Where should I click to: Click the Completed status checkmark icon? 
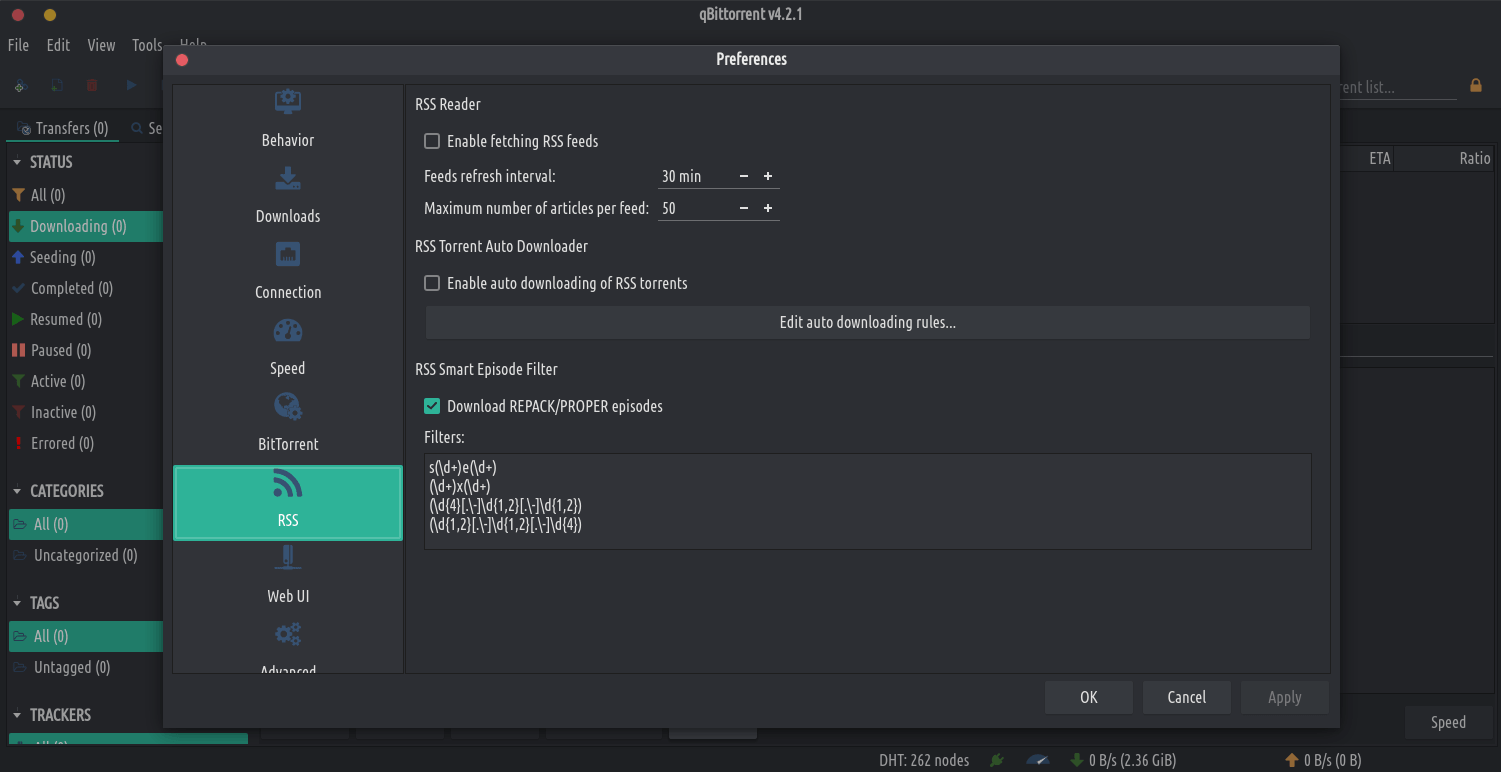[x=18, y=288]
